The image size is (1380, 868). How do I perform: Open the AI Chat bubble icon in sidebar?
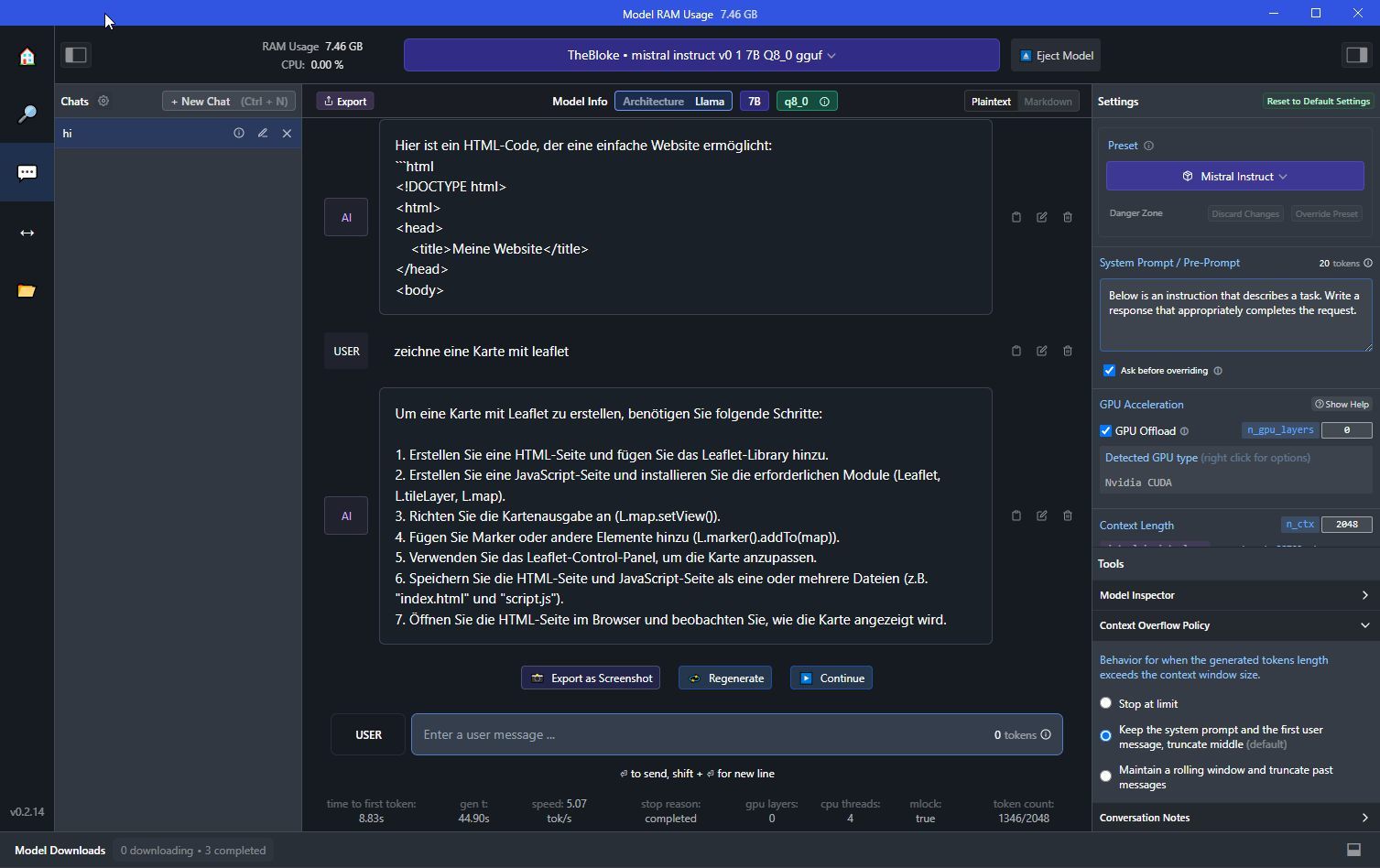[27, 173]
